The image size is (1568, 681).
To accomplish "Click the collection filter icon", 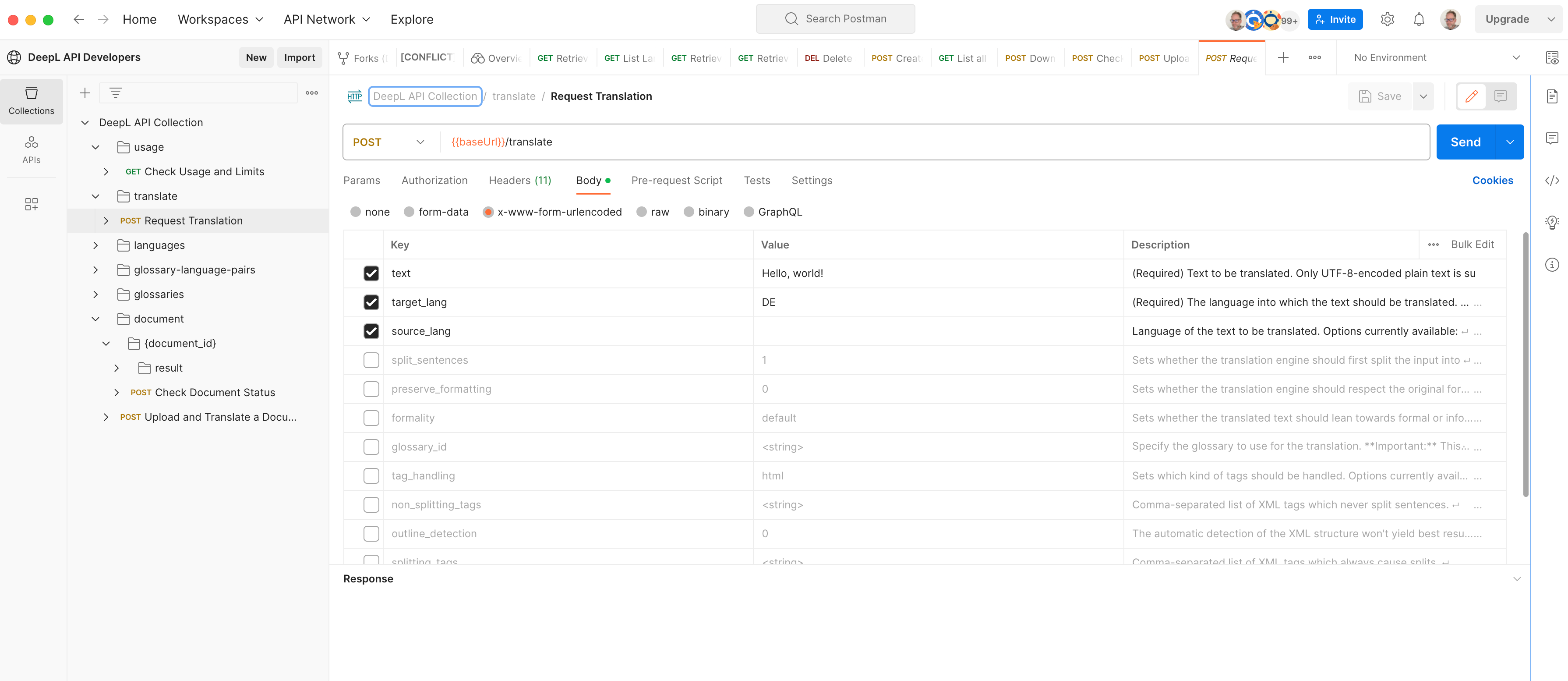I will [x=115, y=93].
